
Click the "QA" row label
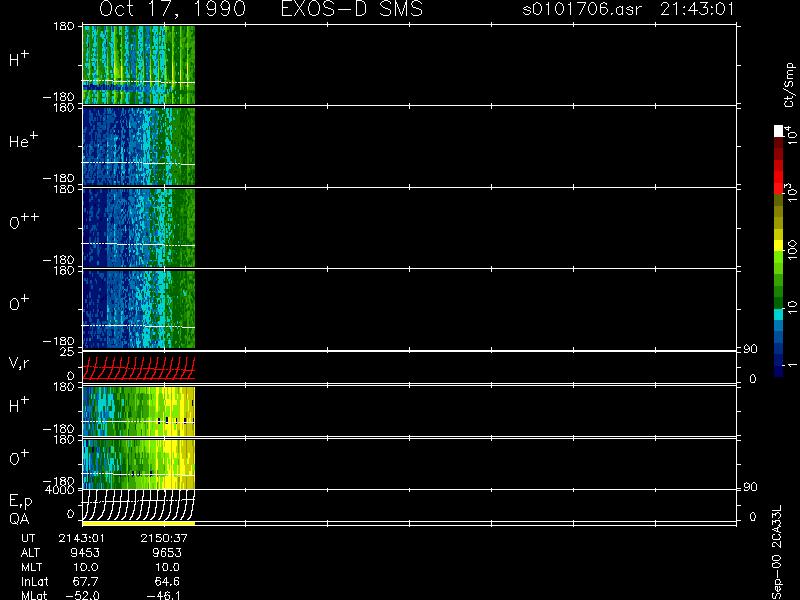(x=19, y=519)
